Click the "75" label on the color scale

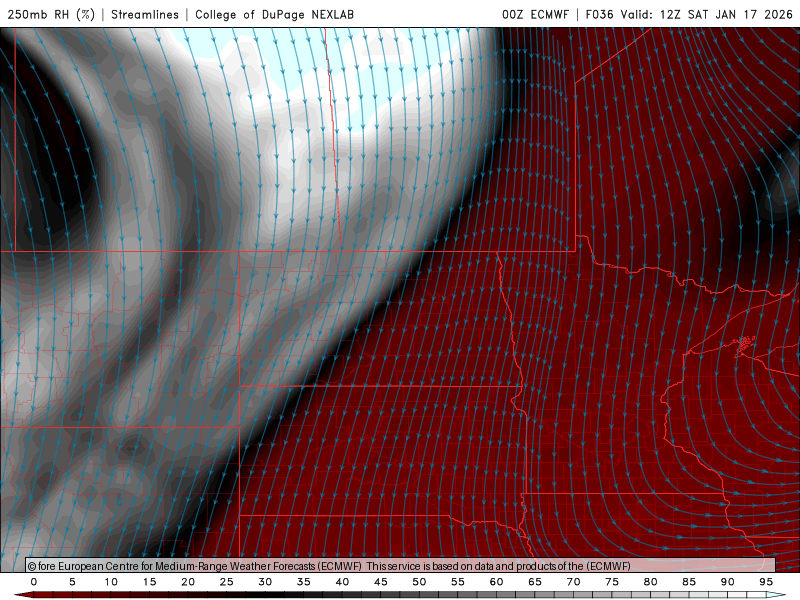point(612,582)
